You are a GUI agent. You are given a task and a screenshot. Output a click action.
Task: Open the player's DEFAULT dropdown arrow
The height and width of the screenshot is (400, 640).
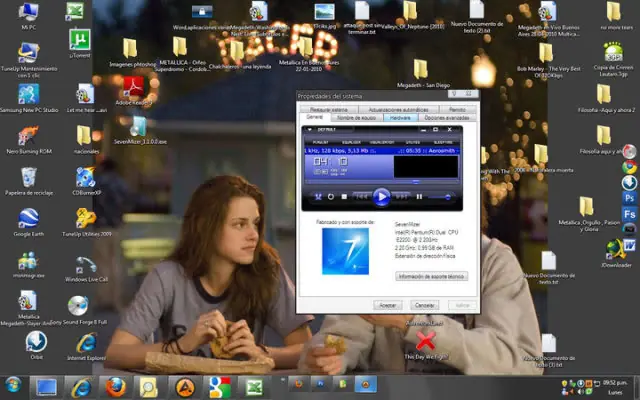[309, 130]
